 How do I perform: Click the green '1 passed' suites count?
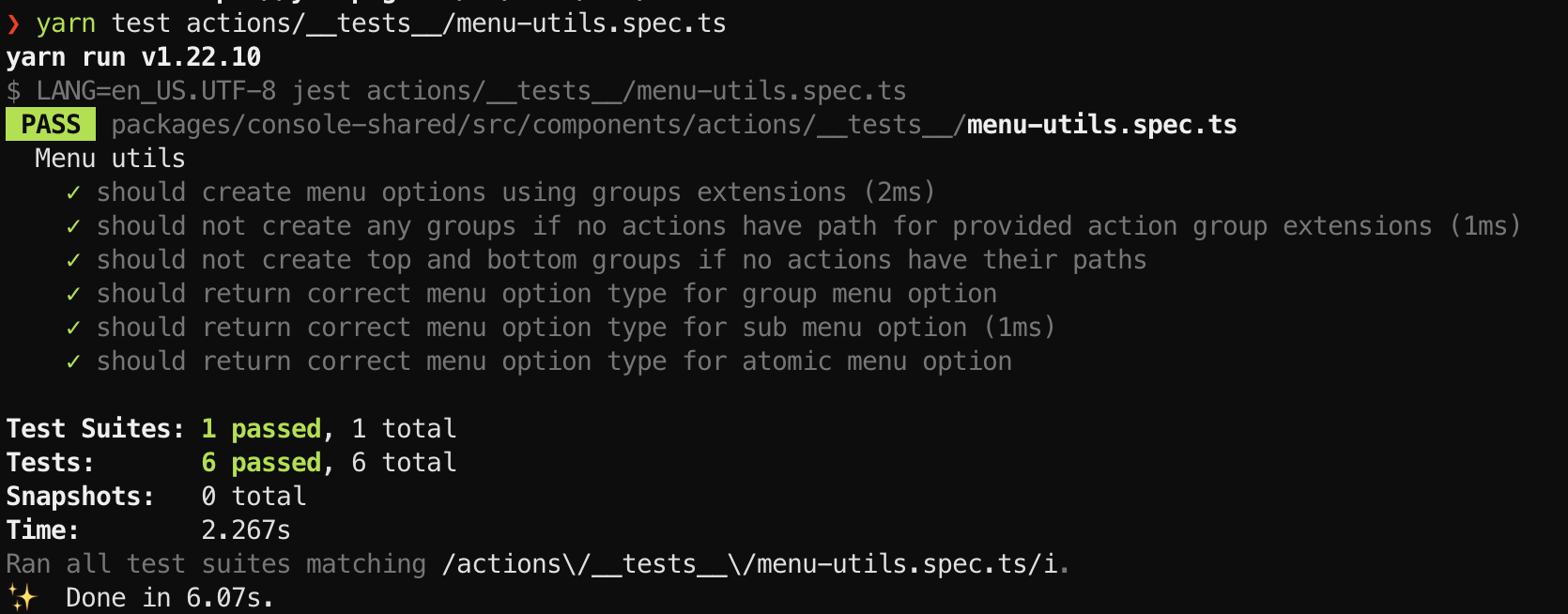pos(262,429)
